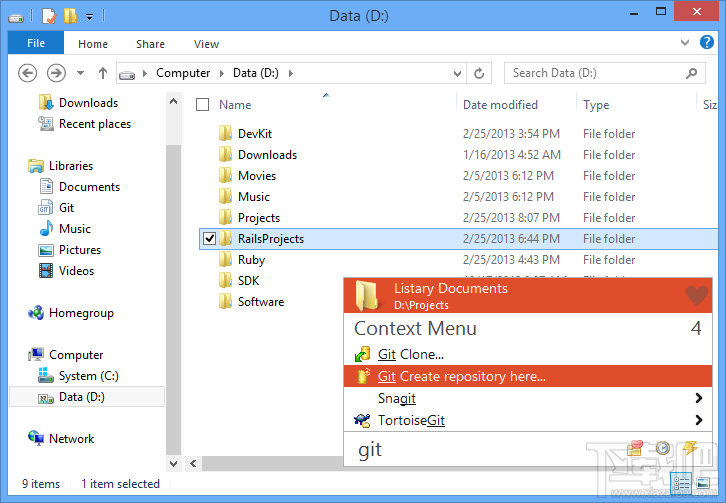Screen dimensions: 726x503
Task: Toggle the select-all checkbox beside Name
Action: [x=202, y=105]
